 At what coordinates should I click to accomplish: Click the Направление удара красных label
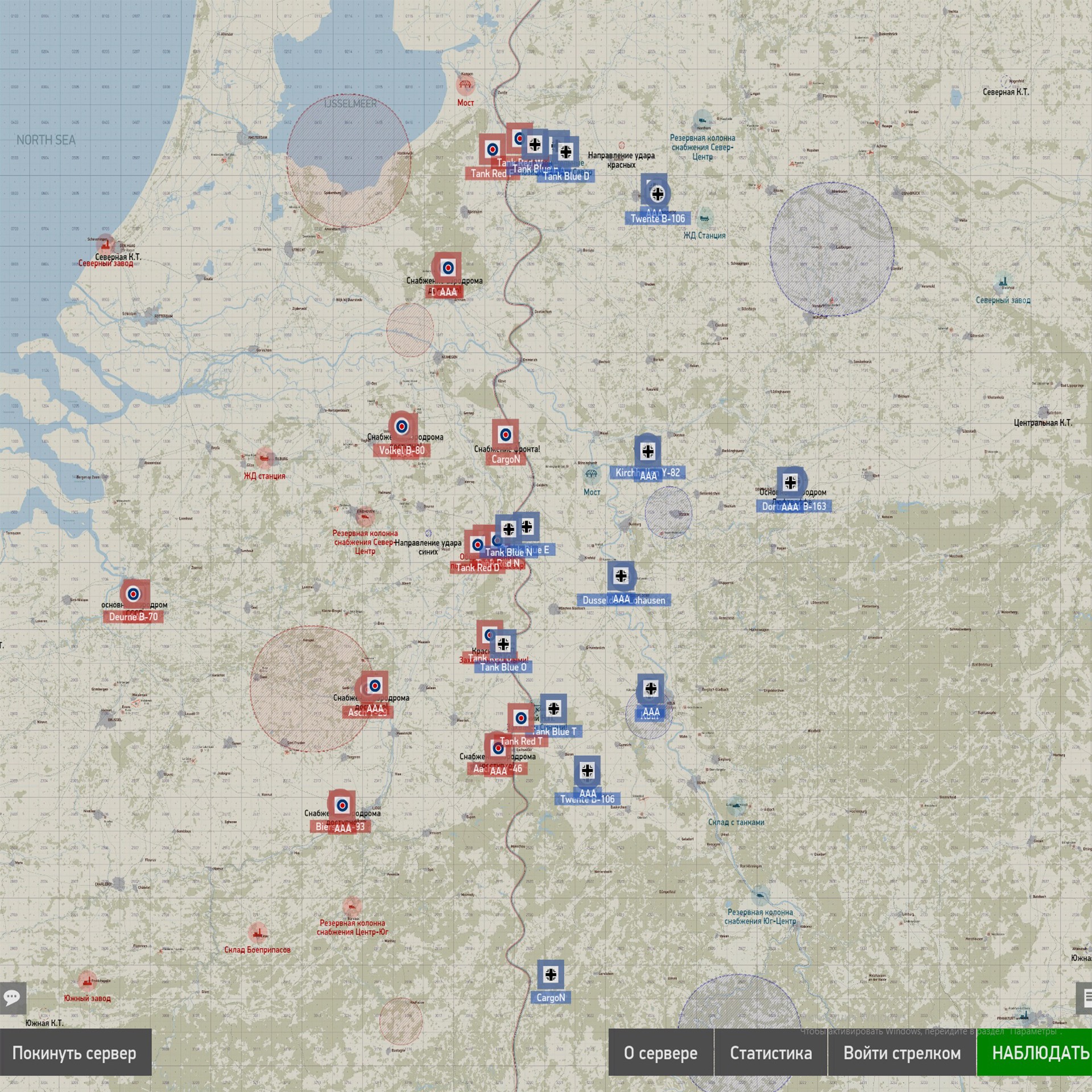coord(621,160)
